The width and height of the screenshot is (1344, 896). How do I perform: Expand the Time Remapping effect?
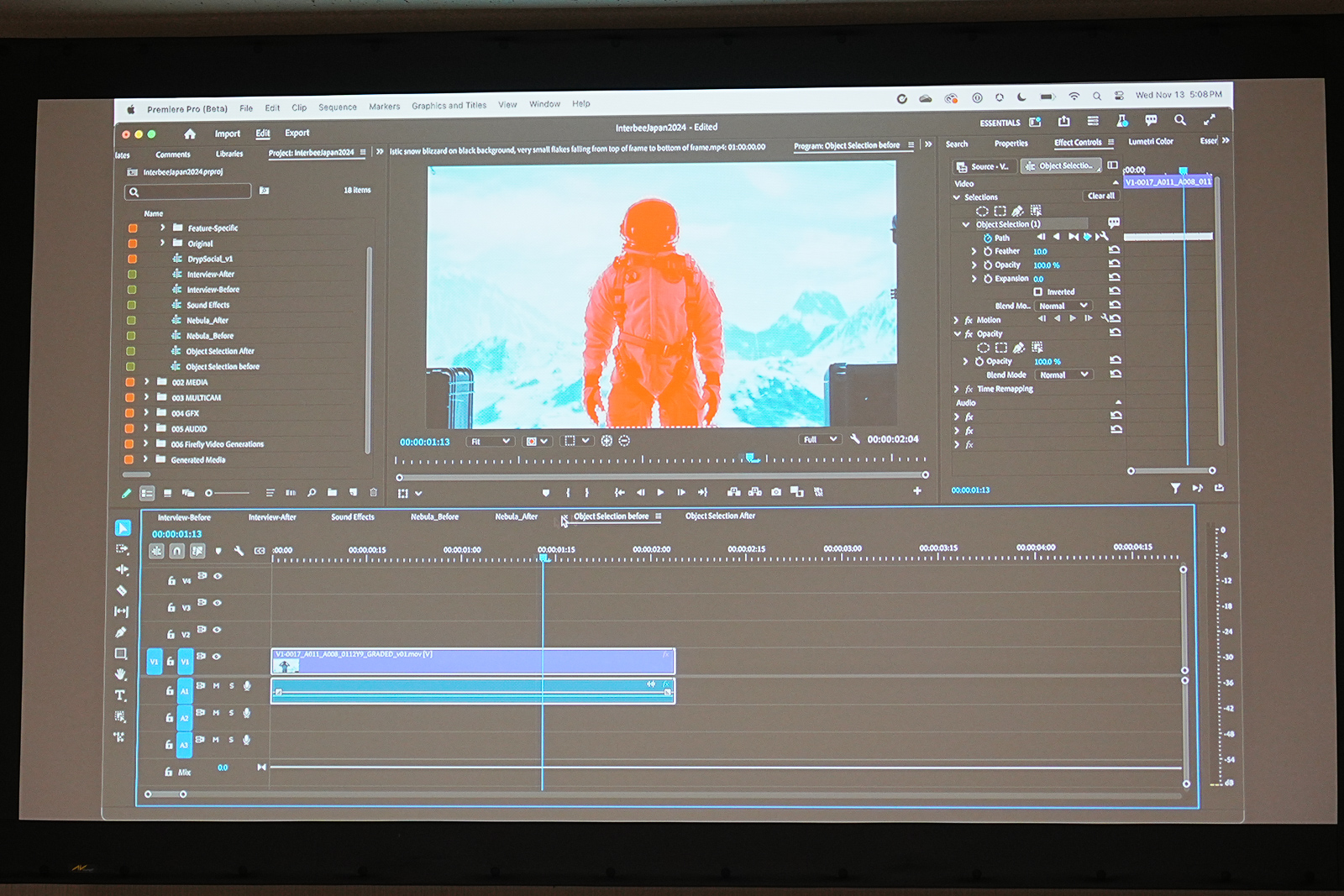pos(956,389)
